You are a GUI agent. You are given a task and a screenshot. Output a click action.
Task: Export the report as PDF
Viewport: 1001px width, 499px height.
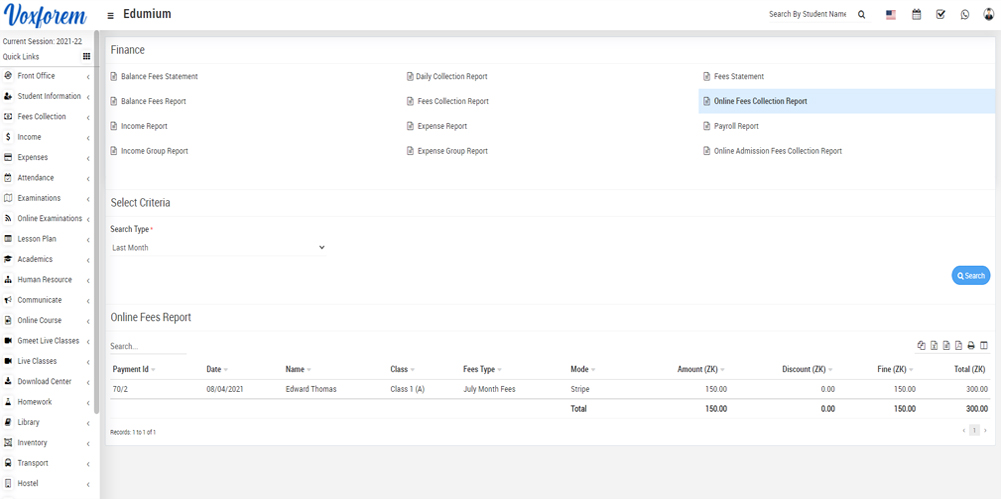pyautogui.click(x=959, y=346)
